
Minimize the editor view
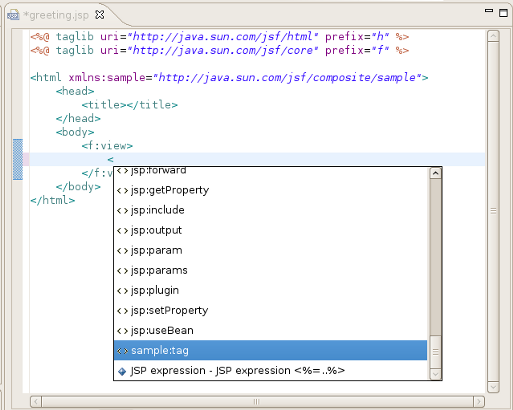(489, 11)
